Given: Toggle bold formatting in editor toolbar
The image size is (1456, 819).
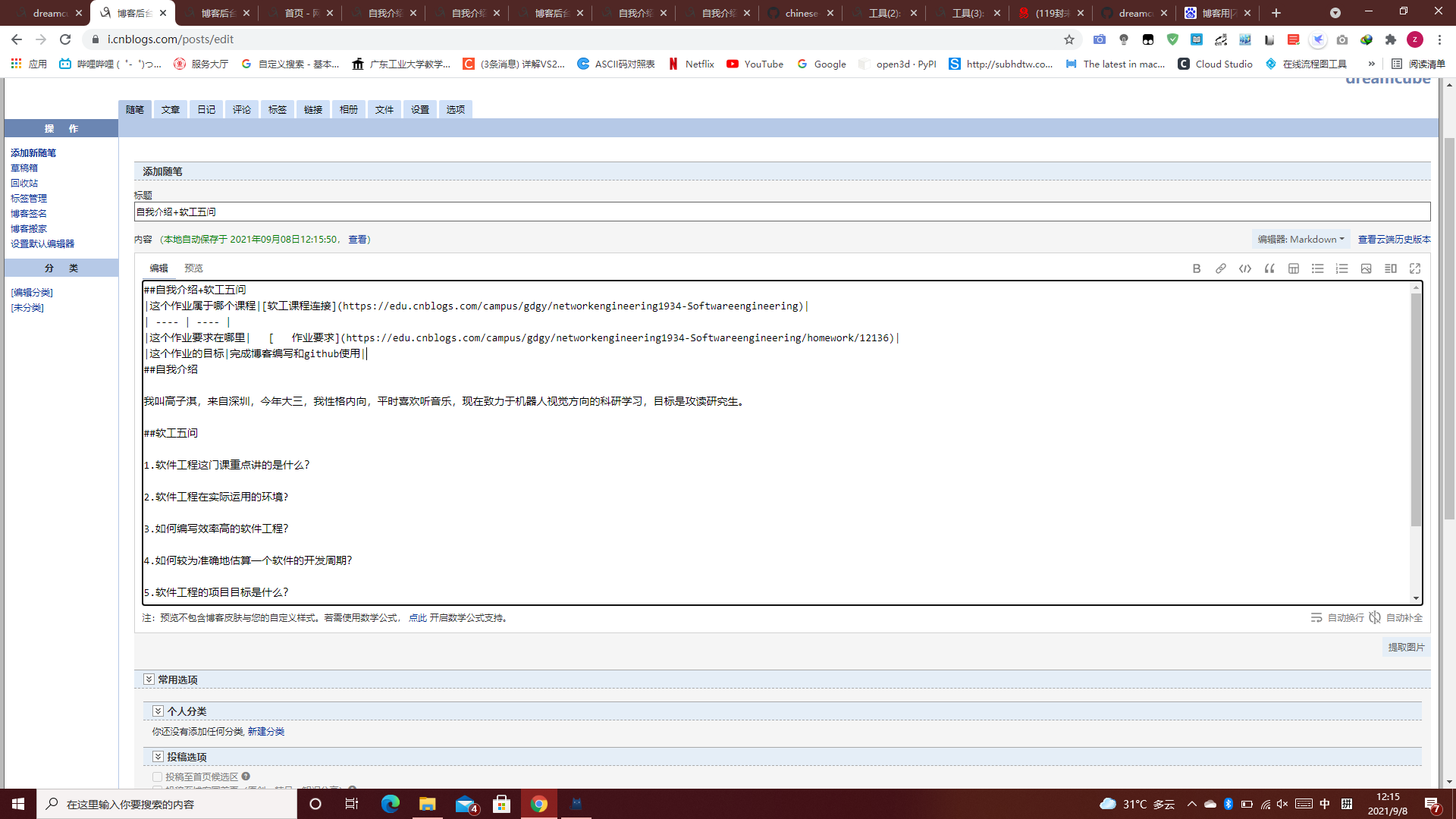Looking at the screenshot, I should click(1197, 268).
